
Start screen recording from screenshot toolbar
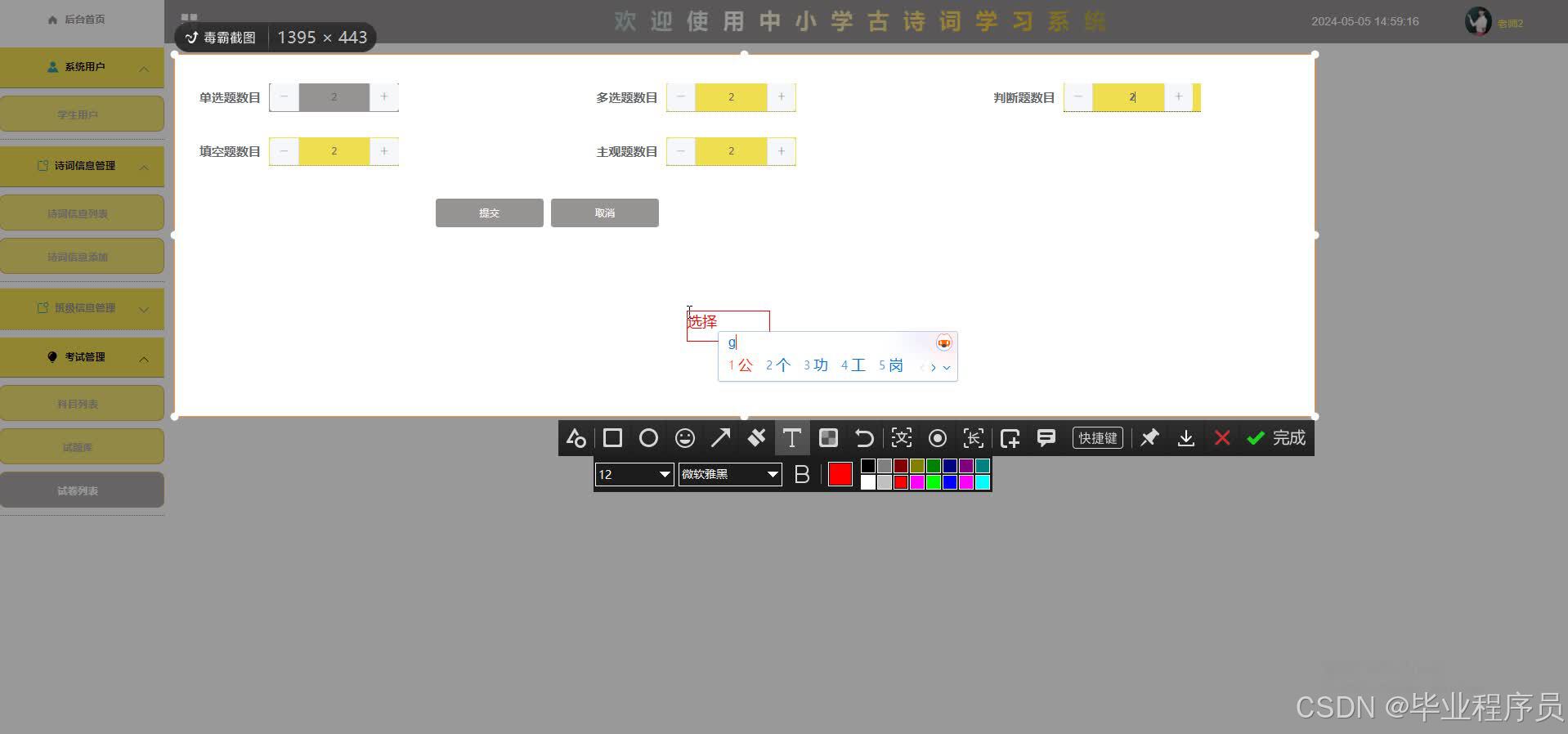pyautogui.click(x=938, y=438)
